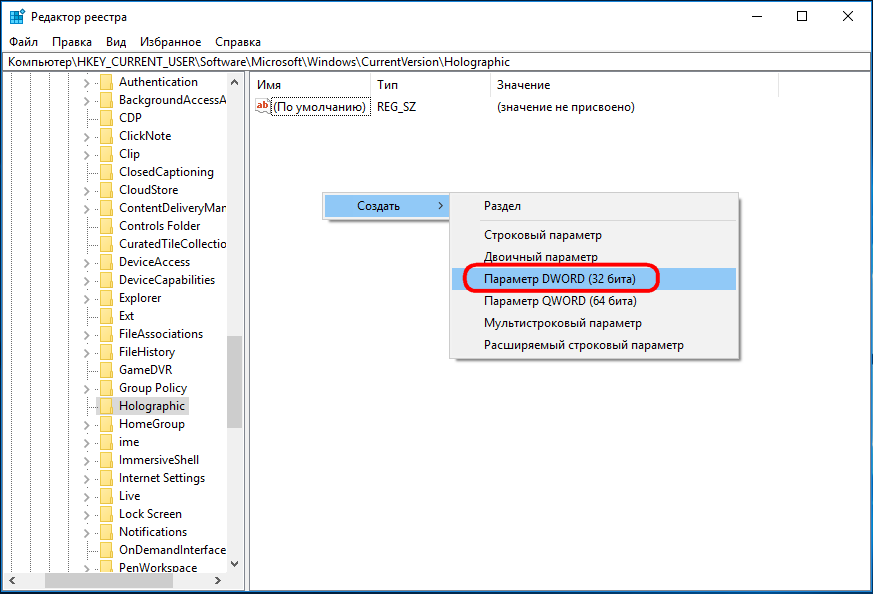Expand the ContentDeliveryMar key

pos(86,209)
